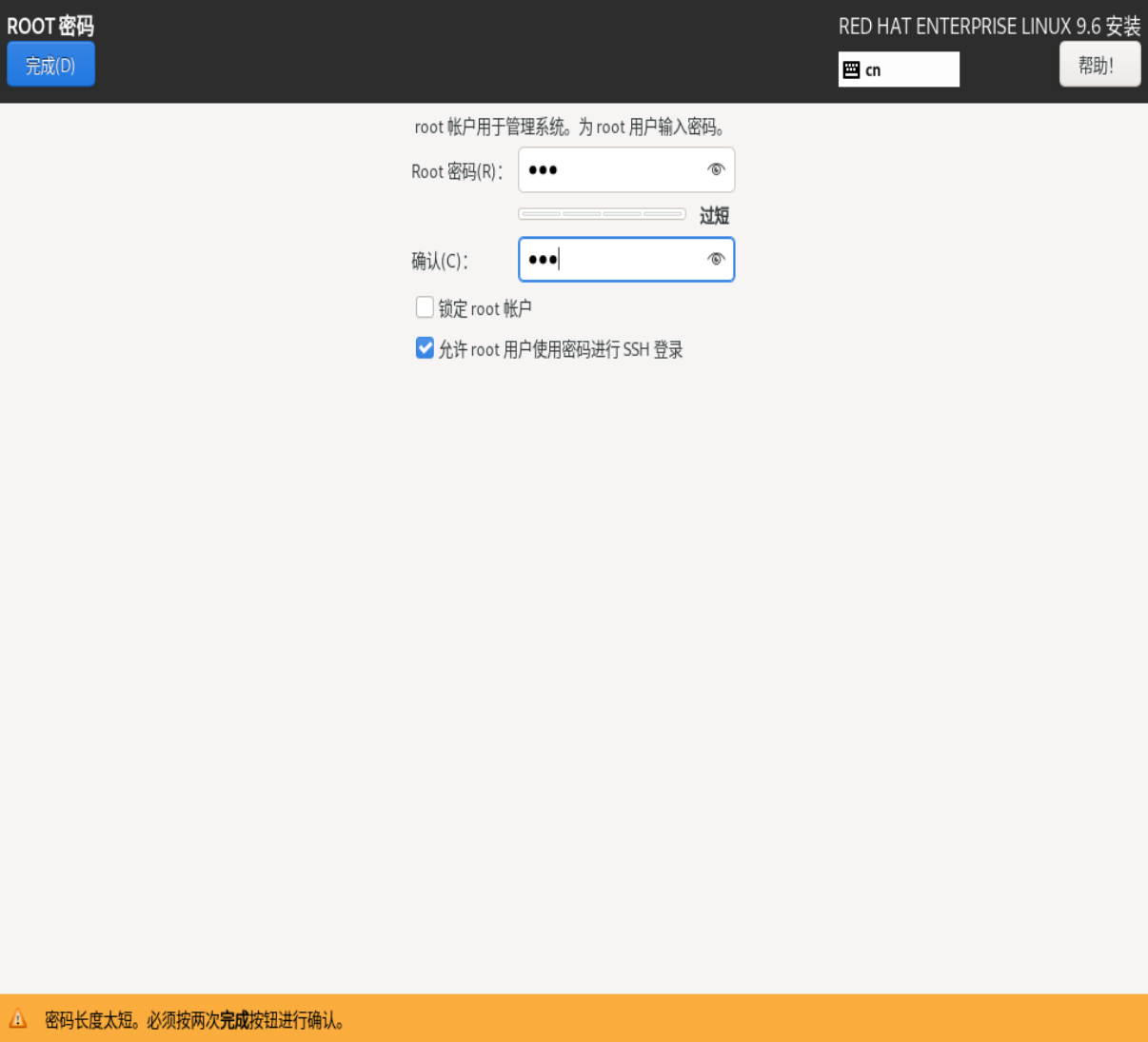Click the 允许 root 用户使用密码进行 SSH 登录 label

tap(561, 349)
